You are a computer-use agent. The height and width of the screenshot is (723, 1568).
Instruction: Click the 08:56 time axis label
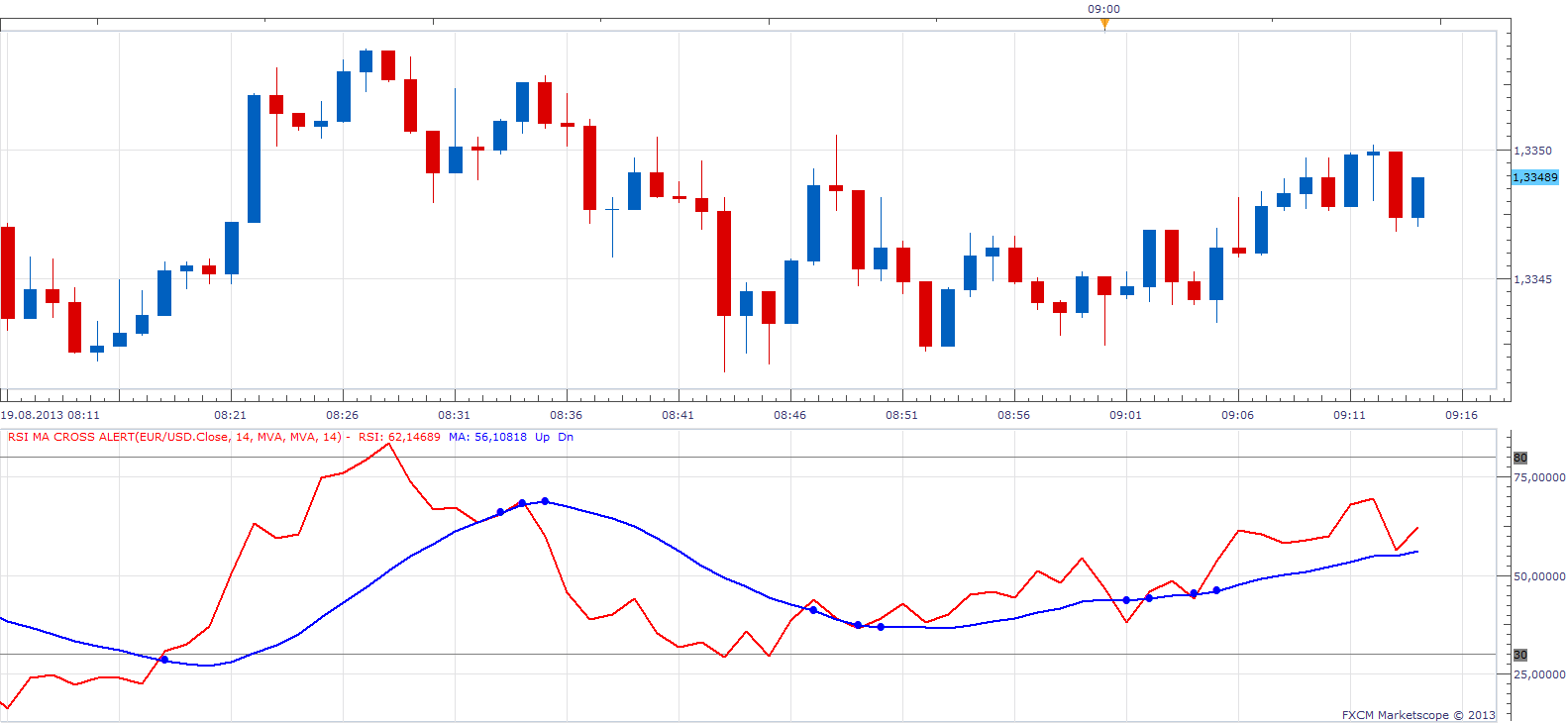tap(1013, 415)
